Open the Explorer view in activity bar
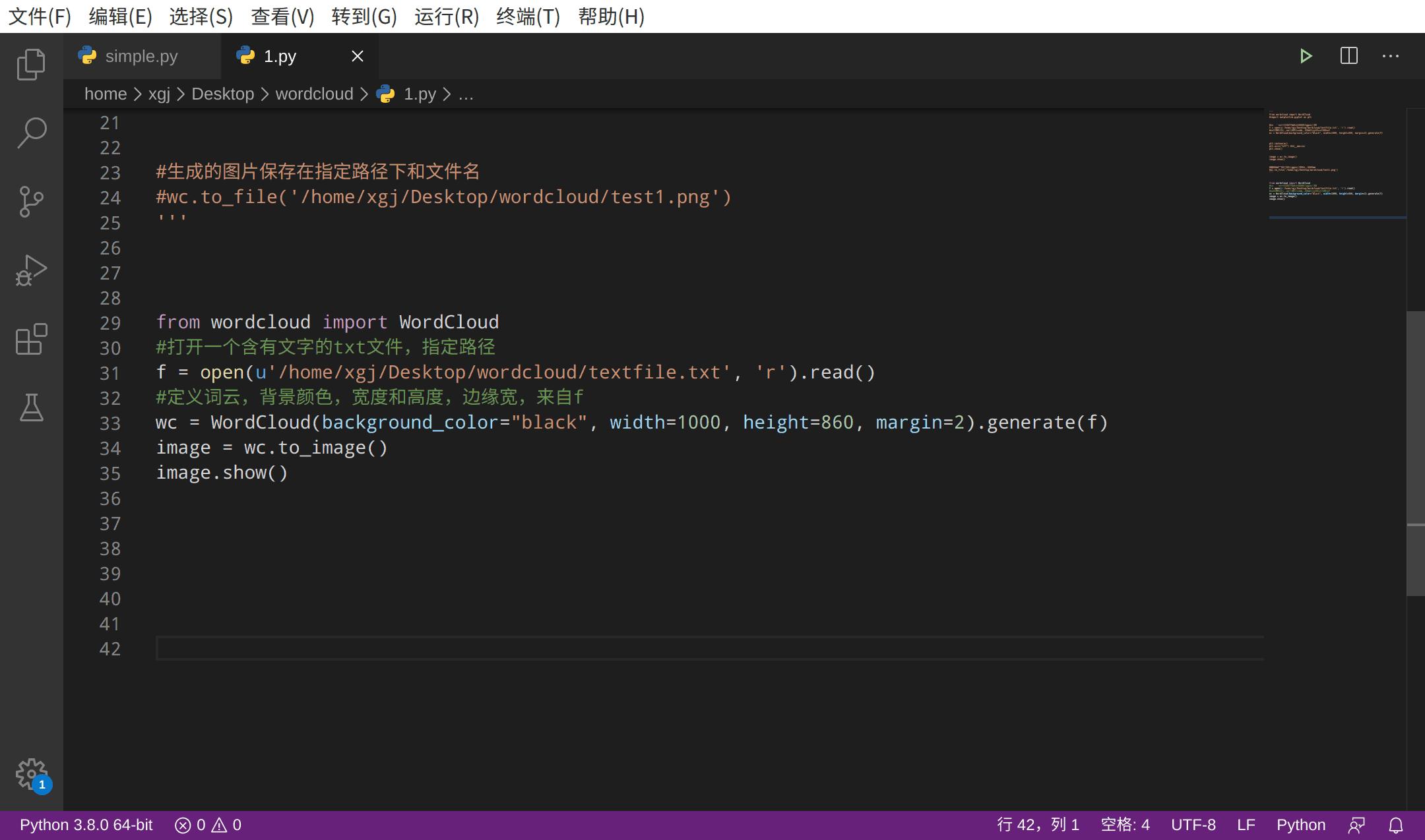The width and height of the screenshot is (1425, 840). 31,64
